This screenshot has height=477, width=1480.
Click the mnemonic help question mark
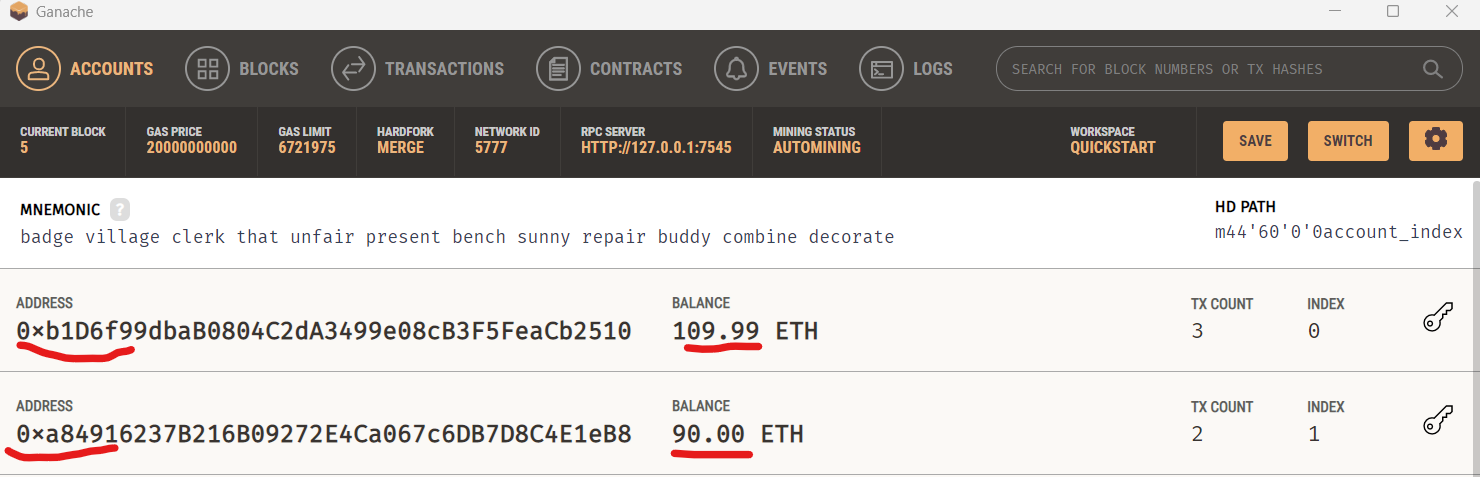coord(120,210)
